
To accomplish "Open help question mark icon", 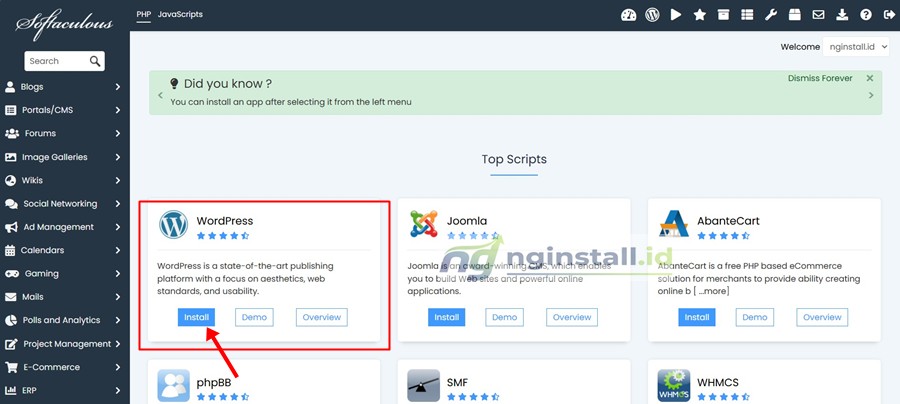I will tap(866, 15).
